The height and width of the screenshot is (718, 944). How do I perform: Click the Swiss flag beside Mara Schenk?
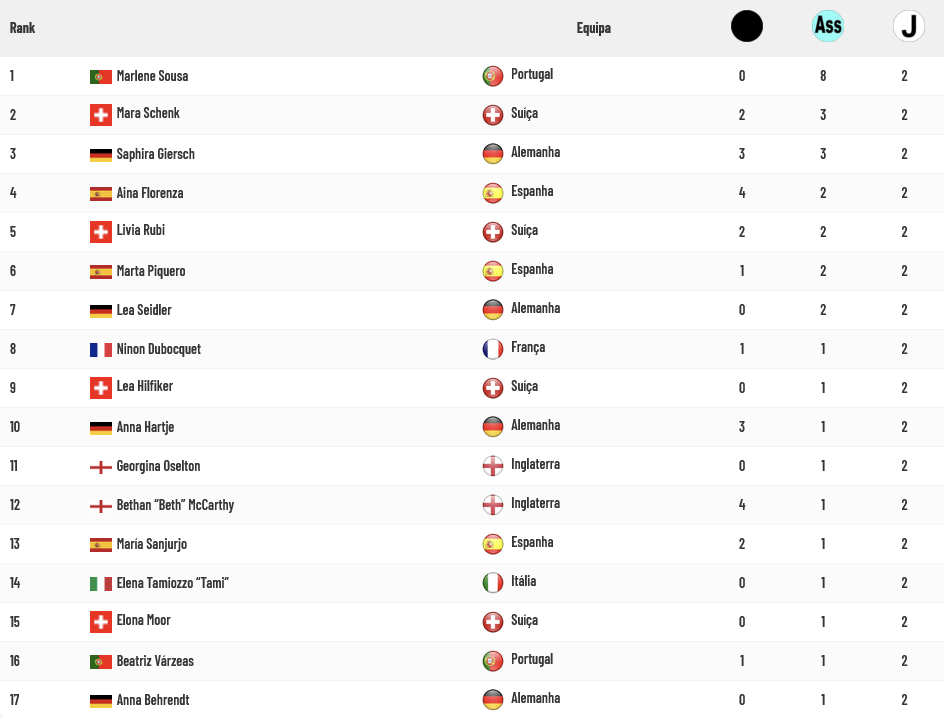click(x=101, y=115)
